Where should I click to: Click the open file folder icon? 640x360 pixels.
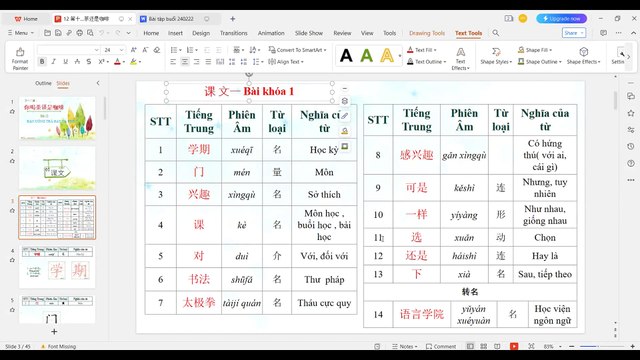(x=47, y=33)
